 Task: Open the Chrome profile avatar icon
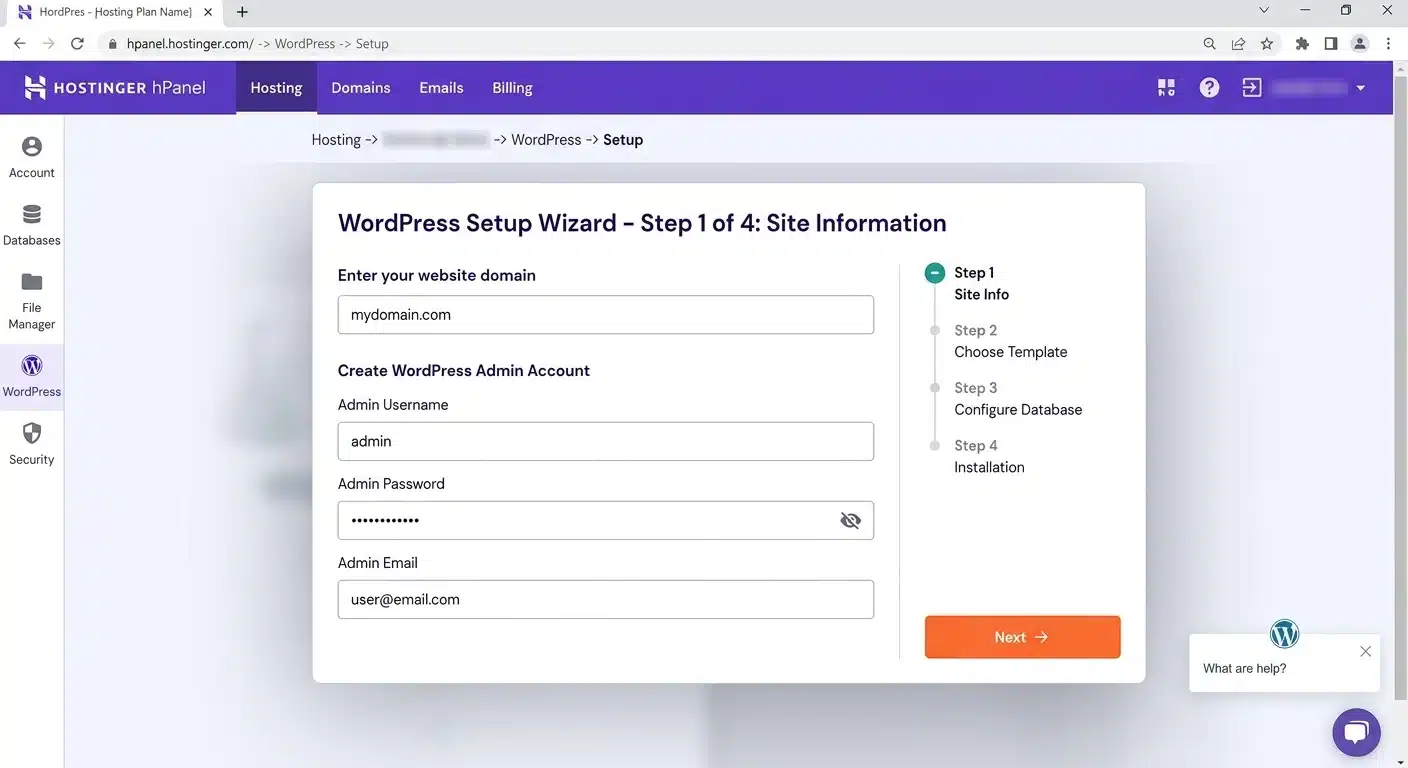pyautogui.click(x=1360, y=44)
